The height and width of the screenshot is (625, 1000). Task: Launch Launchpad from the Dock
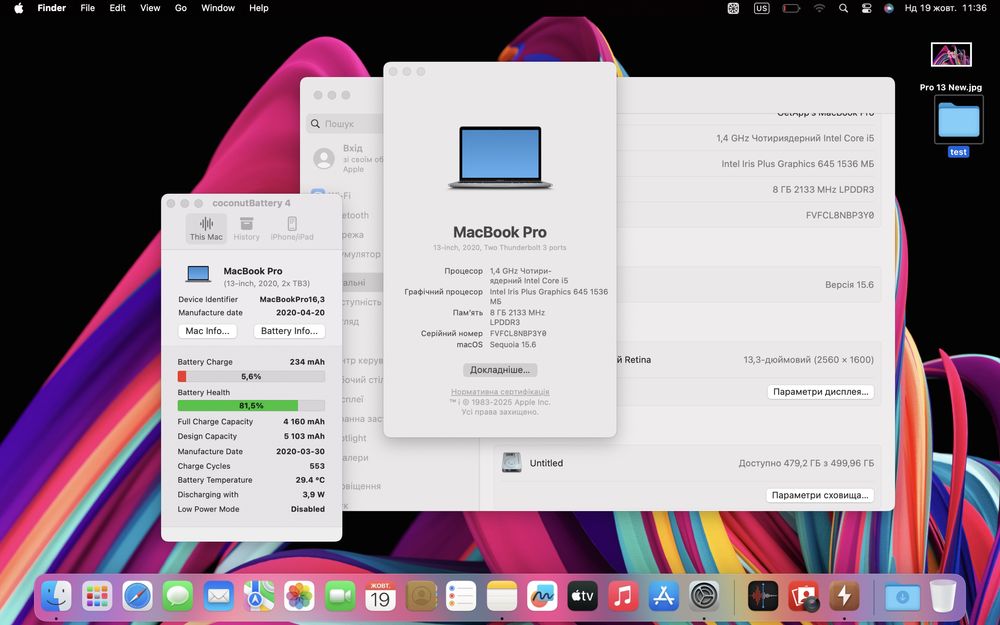click(x=97, y=596)
